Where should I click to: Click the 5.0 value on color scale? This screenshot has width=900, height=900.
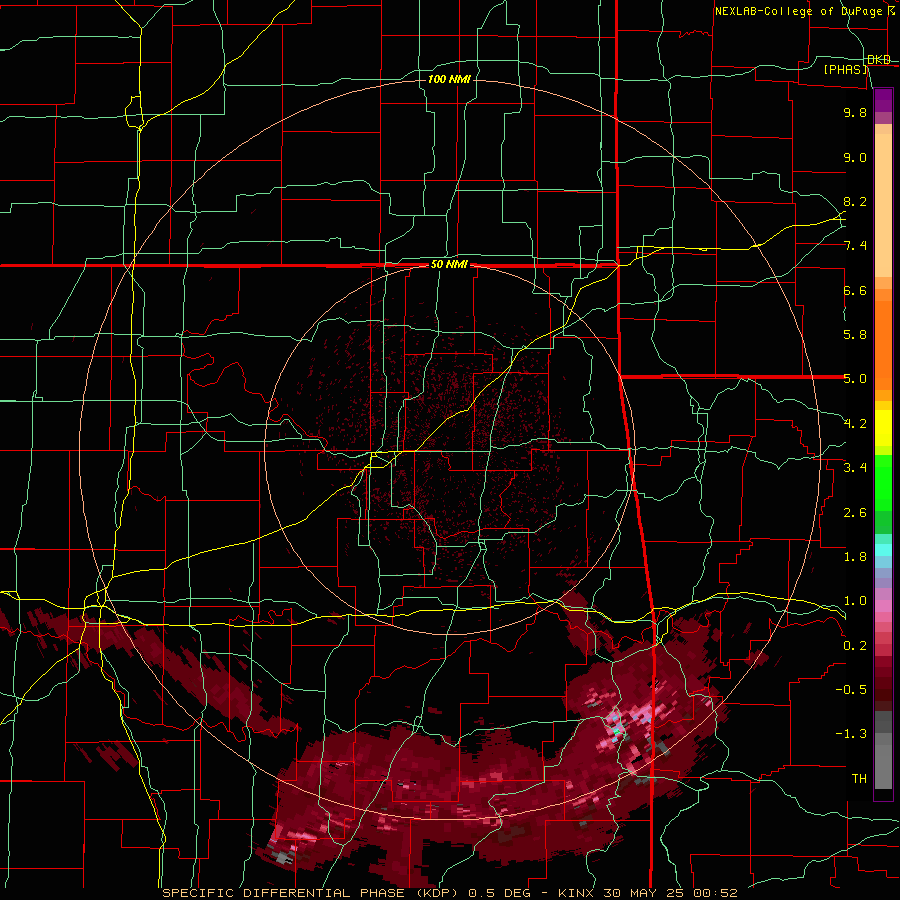point(855,379)
